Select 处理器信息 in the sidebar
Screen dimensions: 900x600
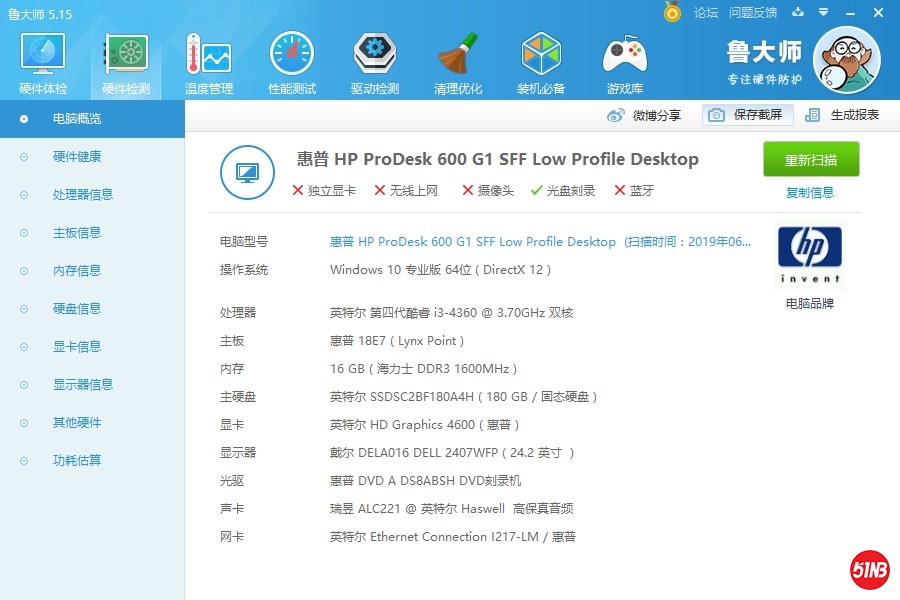point(82,195)
